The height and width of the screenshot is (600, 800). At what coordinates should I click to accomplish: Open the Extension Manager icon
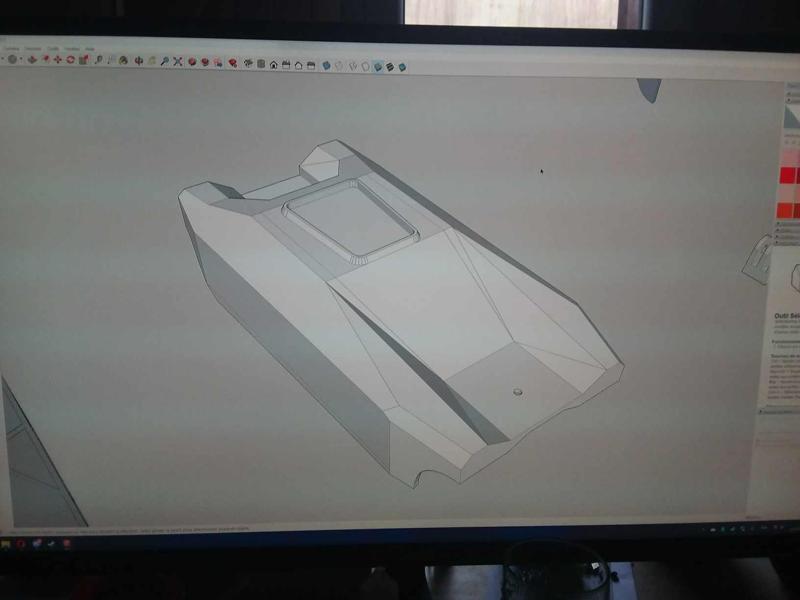233,63
